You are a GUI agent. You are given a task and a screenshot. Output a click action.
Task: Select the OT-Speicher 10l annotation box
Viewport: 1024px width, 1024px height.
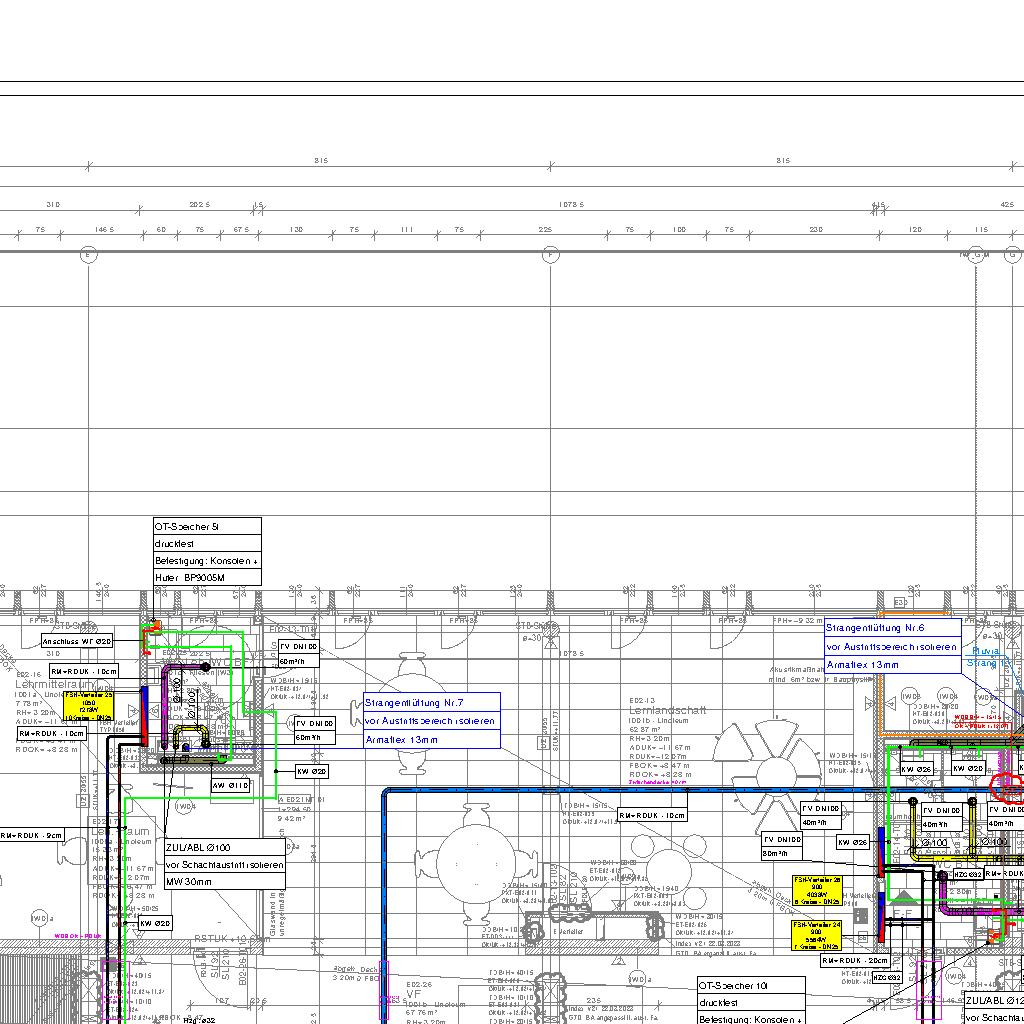tap(750, 1001)
